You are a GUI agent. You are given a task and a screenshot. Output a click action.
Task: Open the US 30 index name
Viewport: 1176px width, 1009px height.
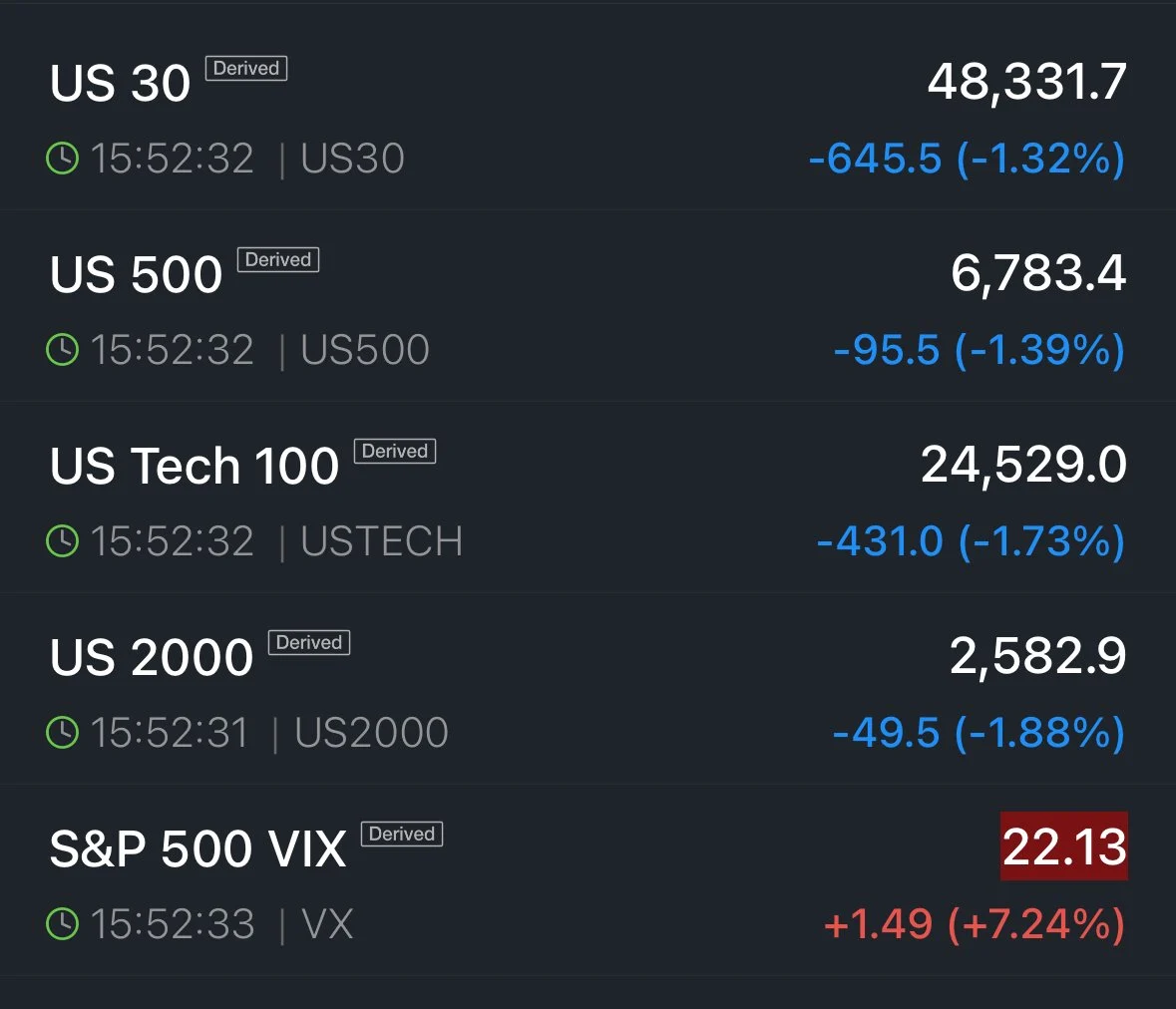point(120,83)
